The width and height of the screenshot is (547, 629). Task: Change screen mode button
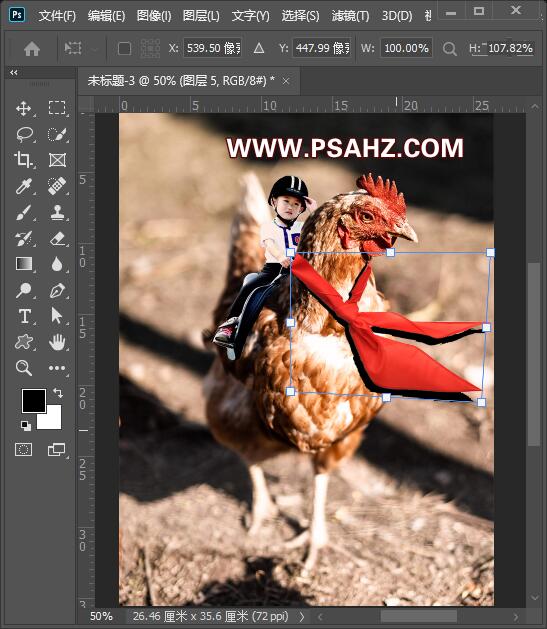[57, 450]
